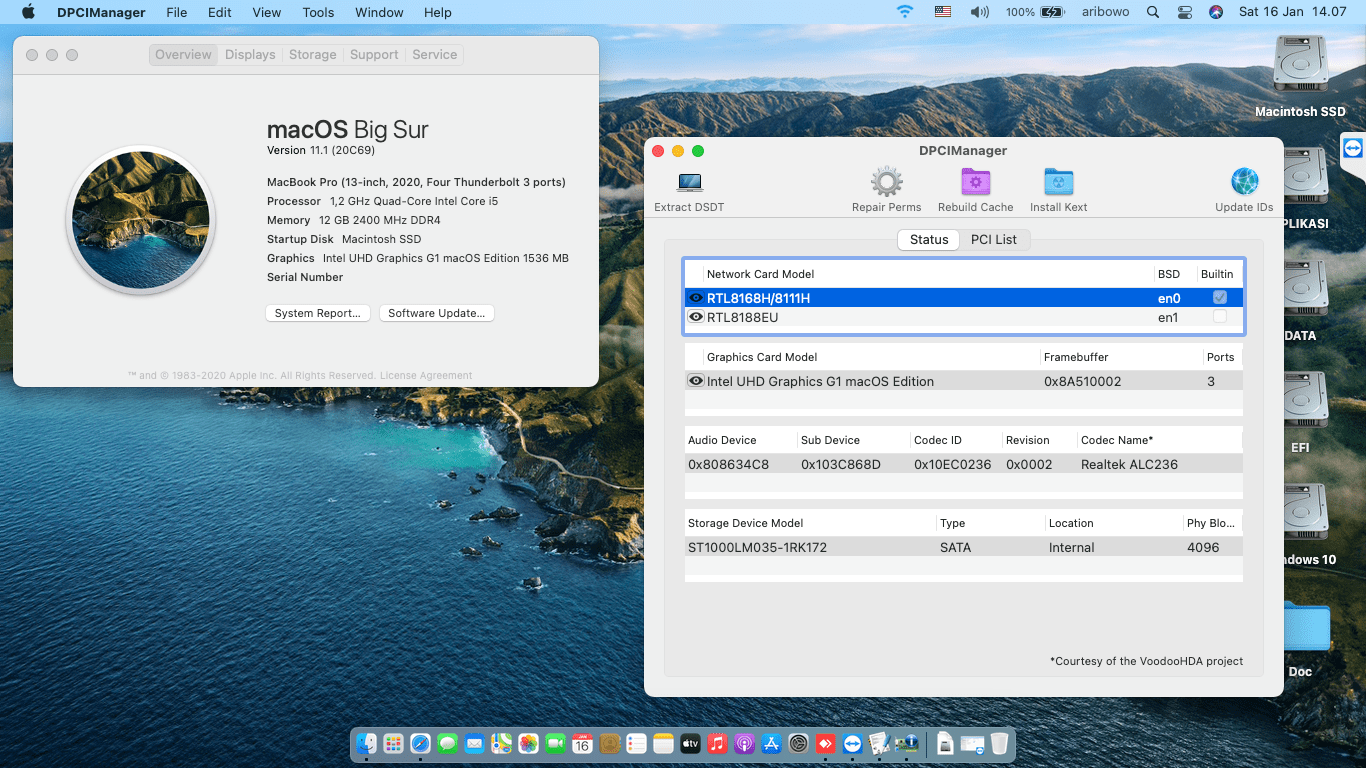The width and height of the screenshot is (1366, 768).
Task: Open Control Center in menu bar
Action: 1185,12
